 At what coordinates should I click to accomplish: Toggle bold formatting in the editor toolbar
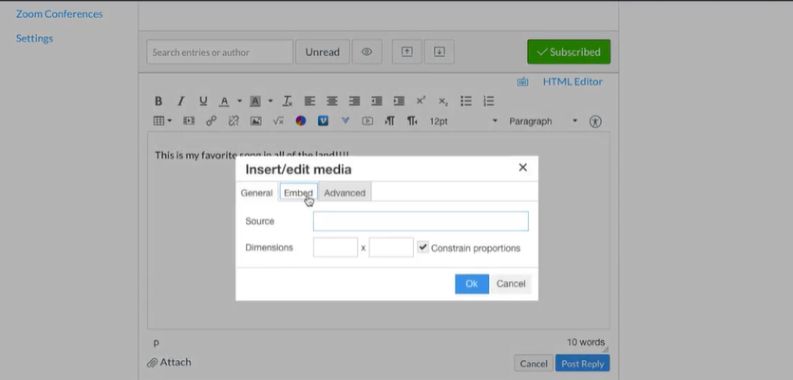point(158,101)
